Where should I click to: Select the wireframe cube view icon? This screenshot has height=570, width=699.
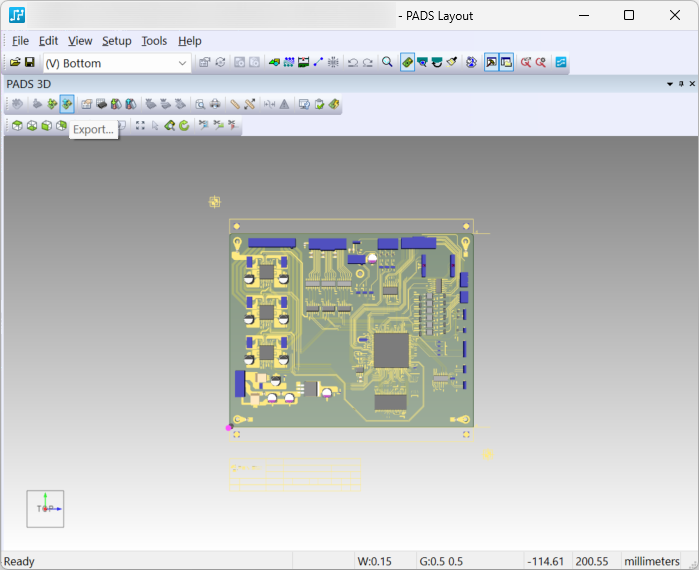(32, 126)
